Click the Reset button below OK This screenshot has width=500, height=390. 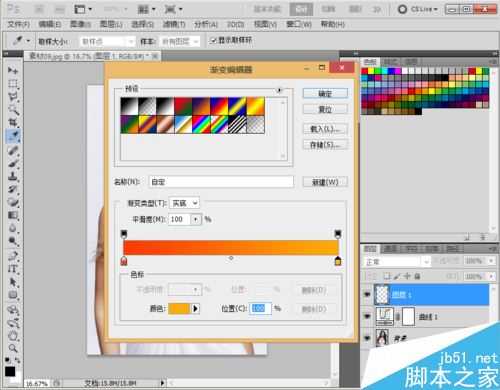pos(325,109)
